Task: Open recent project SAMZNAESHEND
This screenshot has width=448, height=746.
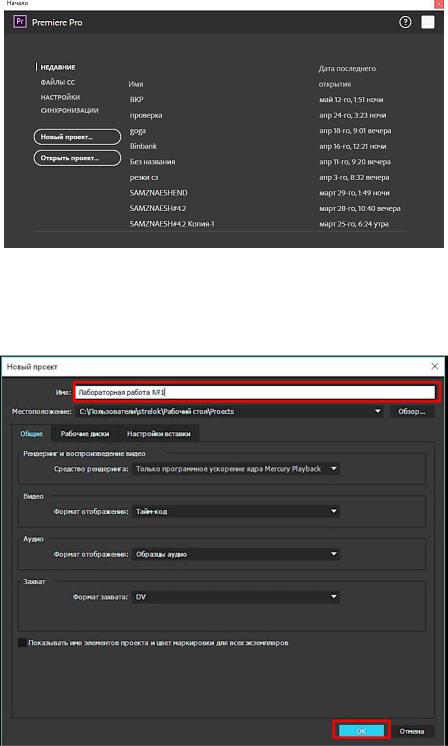Action: (158, 193)
